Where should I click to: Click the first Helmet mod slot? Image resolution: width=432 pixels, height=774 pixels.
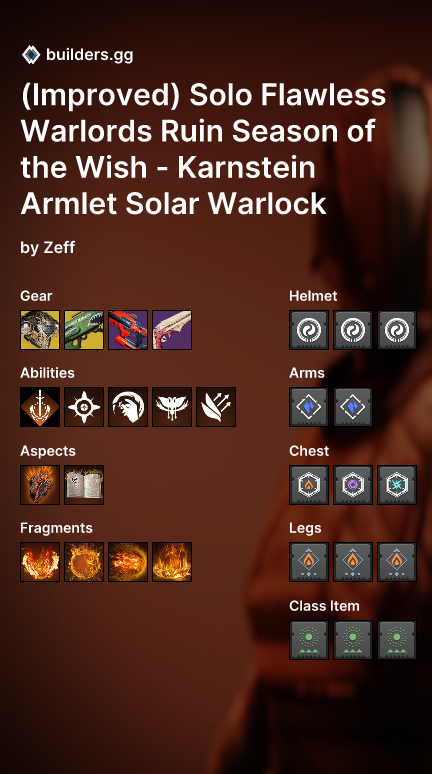pos(309,330)
